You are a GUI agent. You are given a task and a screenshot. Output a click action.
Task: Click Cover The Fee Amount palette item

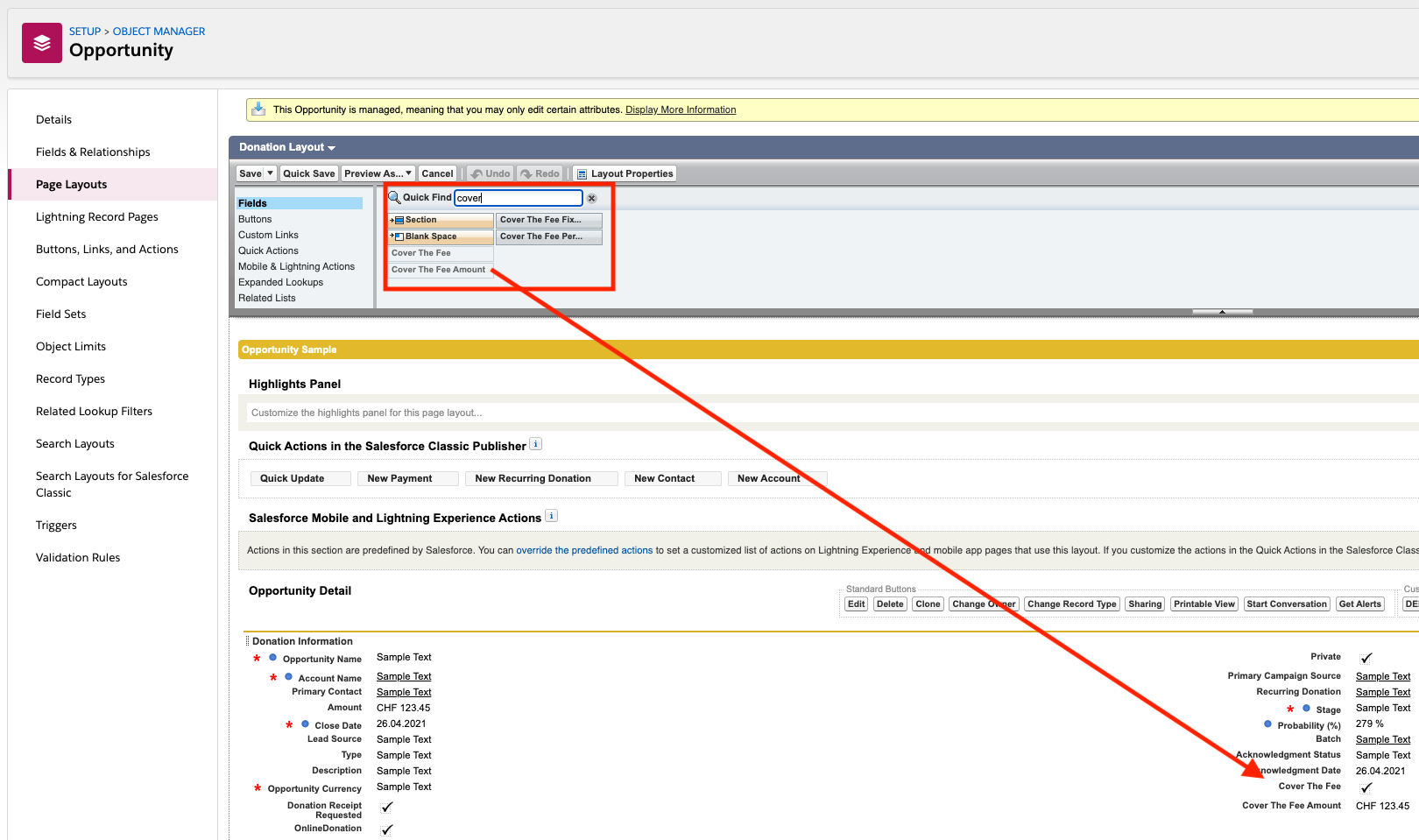coord(441,270)
